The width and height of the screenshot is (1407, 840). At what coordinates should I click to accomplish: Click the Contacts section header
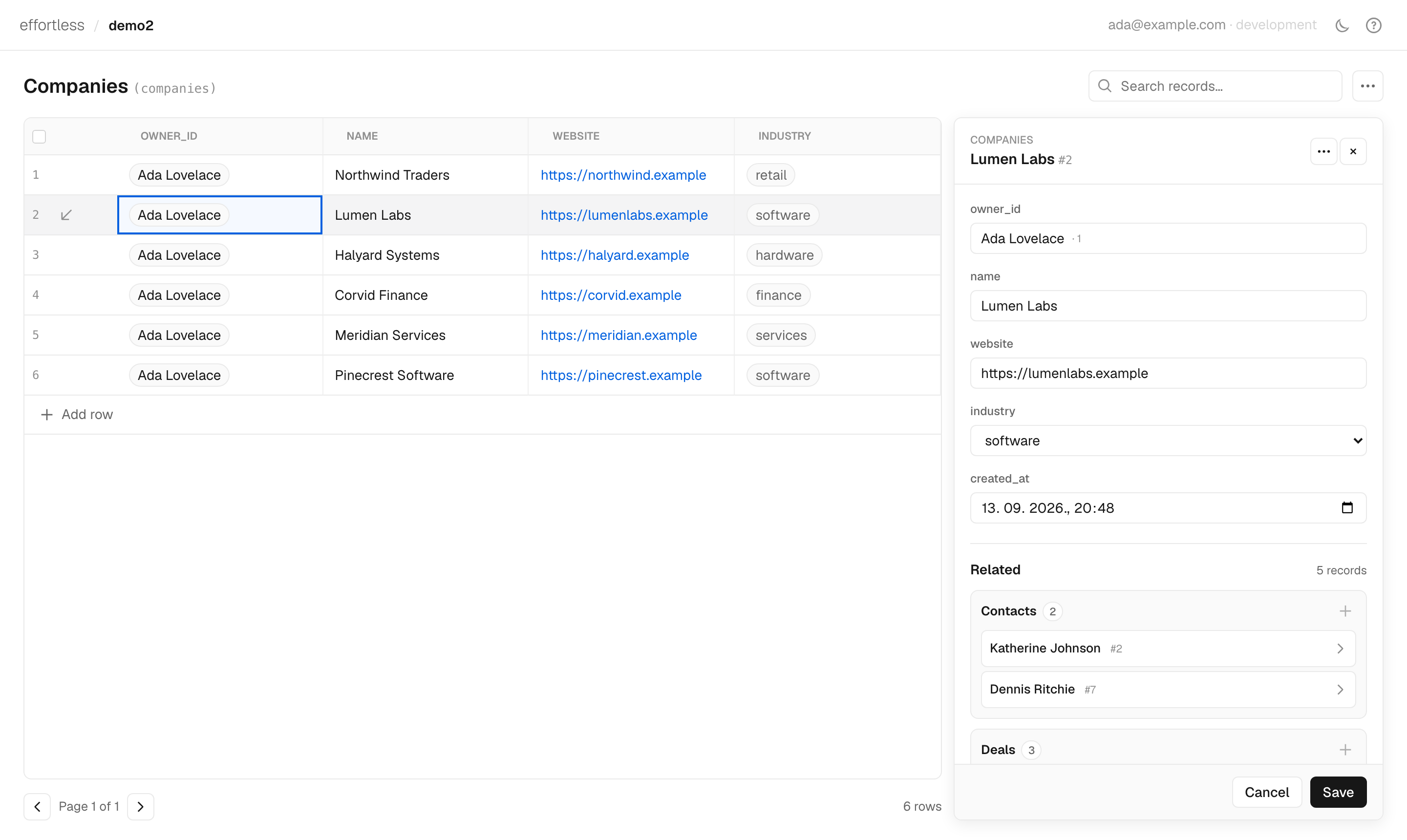1008,611
